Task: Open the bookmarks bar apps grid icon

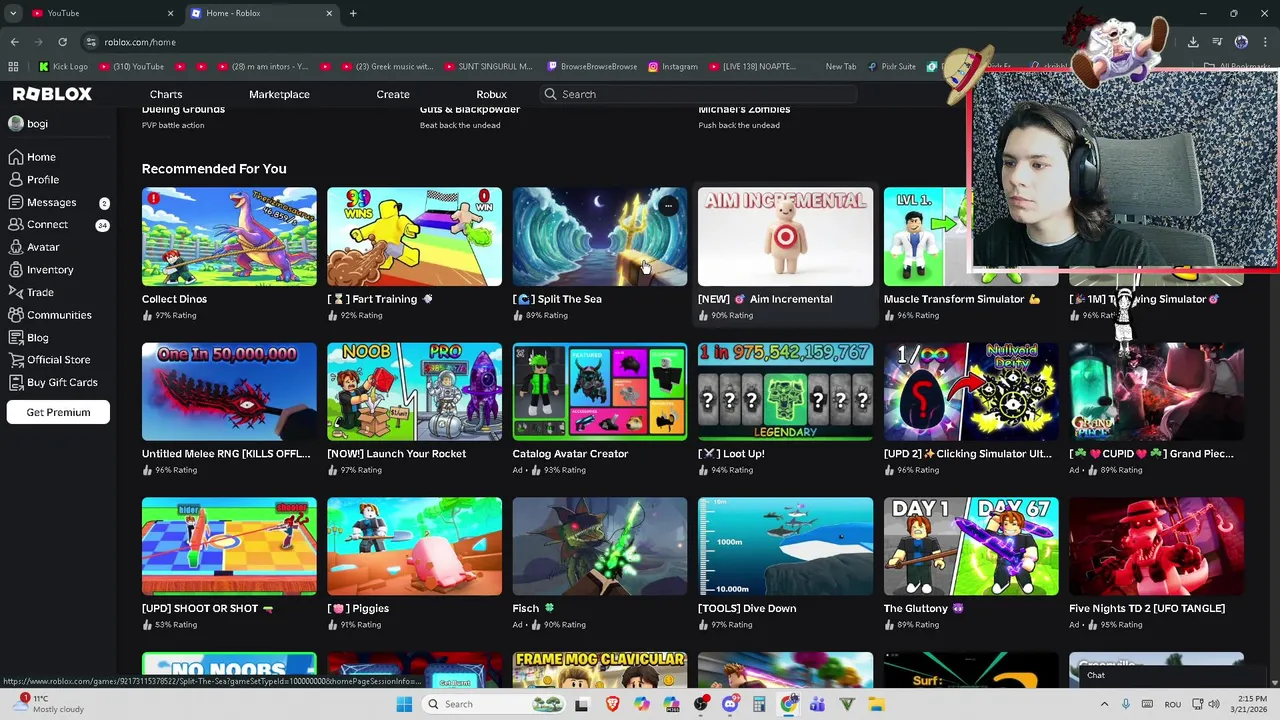Action: coord(13,67)
